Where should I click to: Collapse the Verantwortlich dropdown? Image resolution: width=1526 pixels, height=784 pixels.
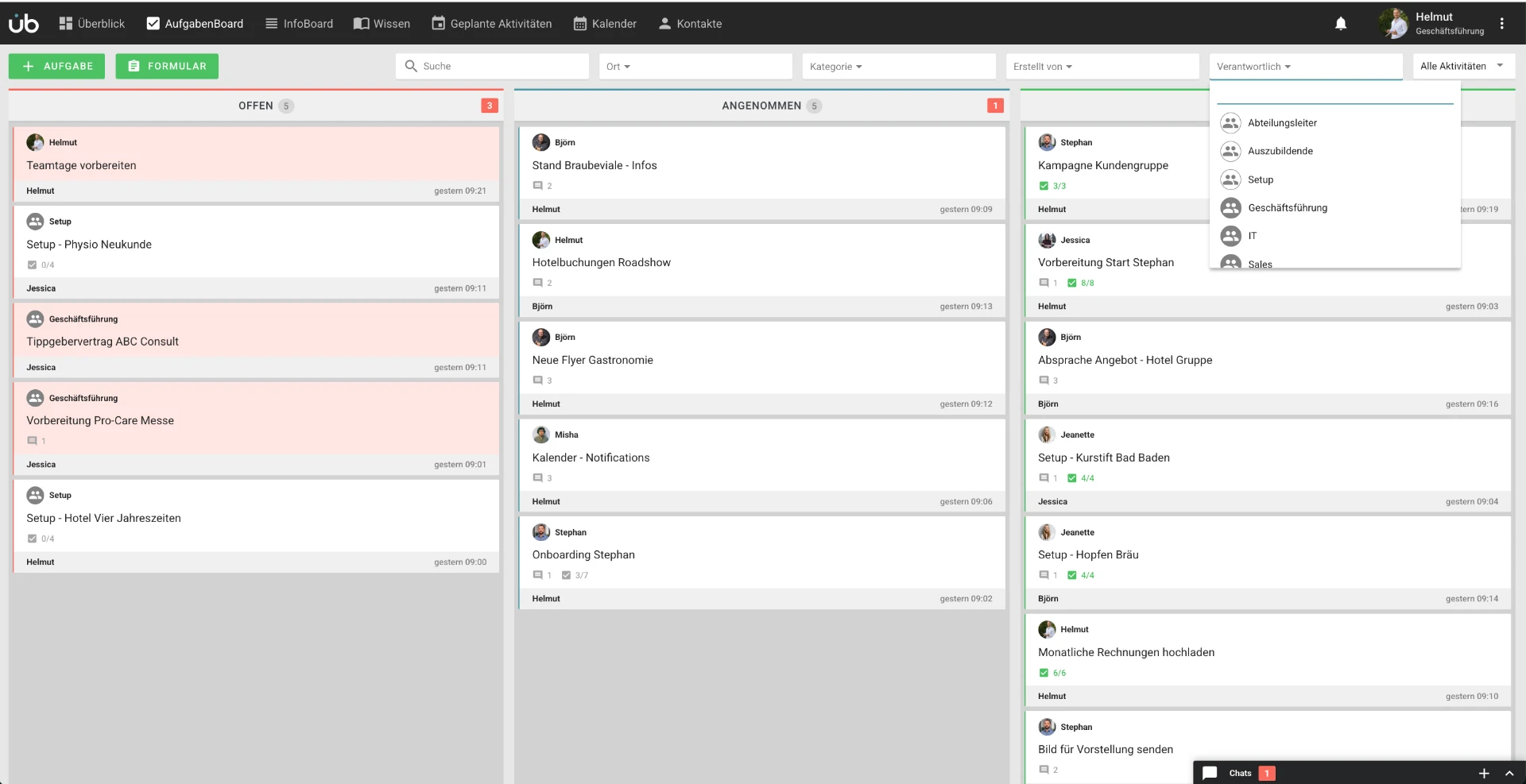[1306, 66]
